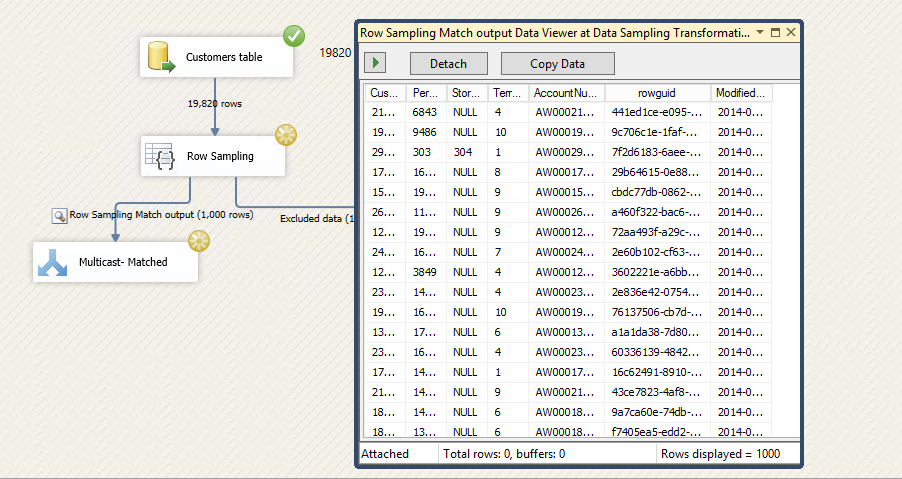Click 'Total rows: 0, buffers: 0' status text

tap(504, 454)
